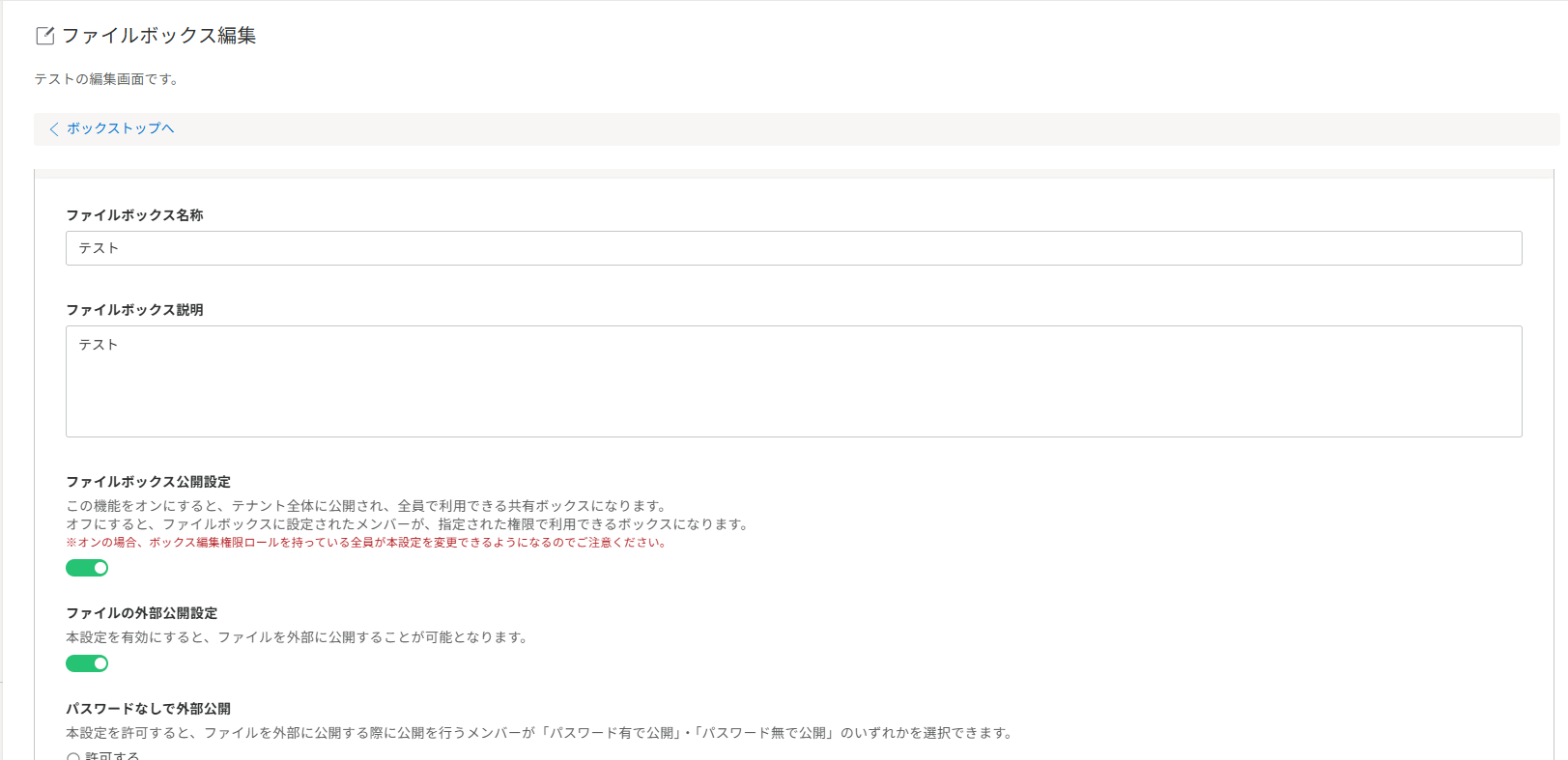Click the 本設定を有効にすると description text
Screen dimensions: 1568x760
click(297, 637)
